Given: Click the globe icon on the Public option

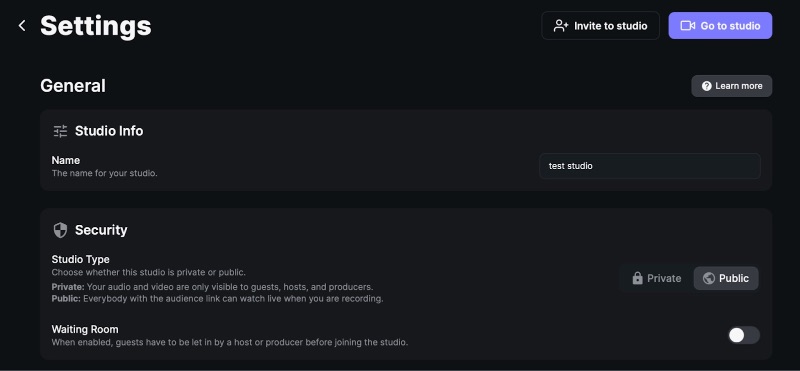Looking at the screenshot, I should tap(708, 278).
